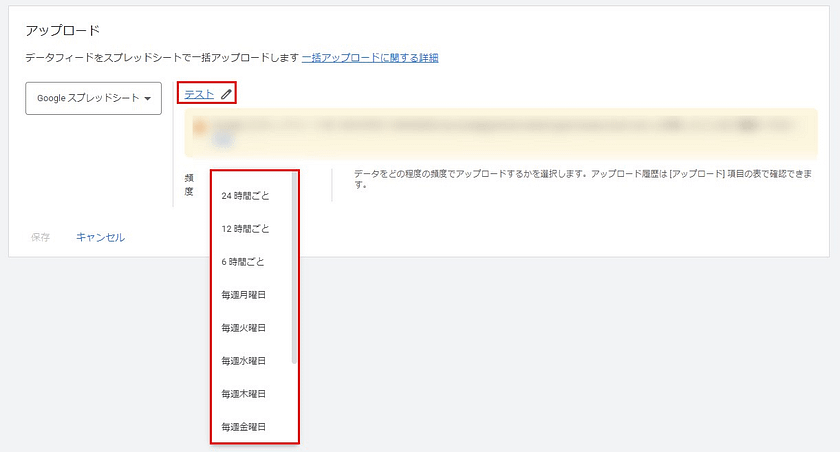Click the 頻度 field label
The width and height of the screenshot is (840, 452).
(x=190, y=184)
